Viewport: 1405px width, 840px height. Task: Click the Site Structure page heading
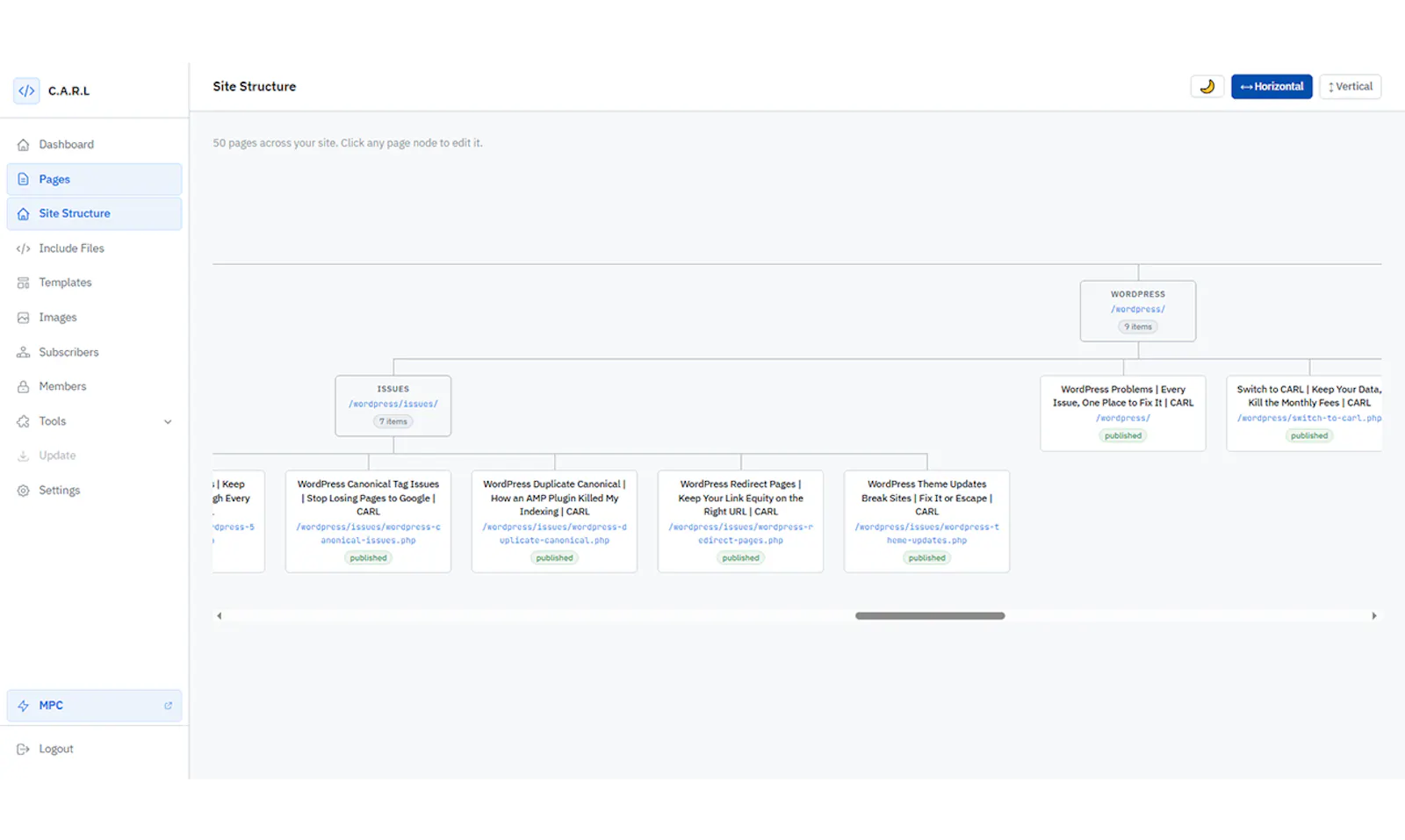point(255,86)
